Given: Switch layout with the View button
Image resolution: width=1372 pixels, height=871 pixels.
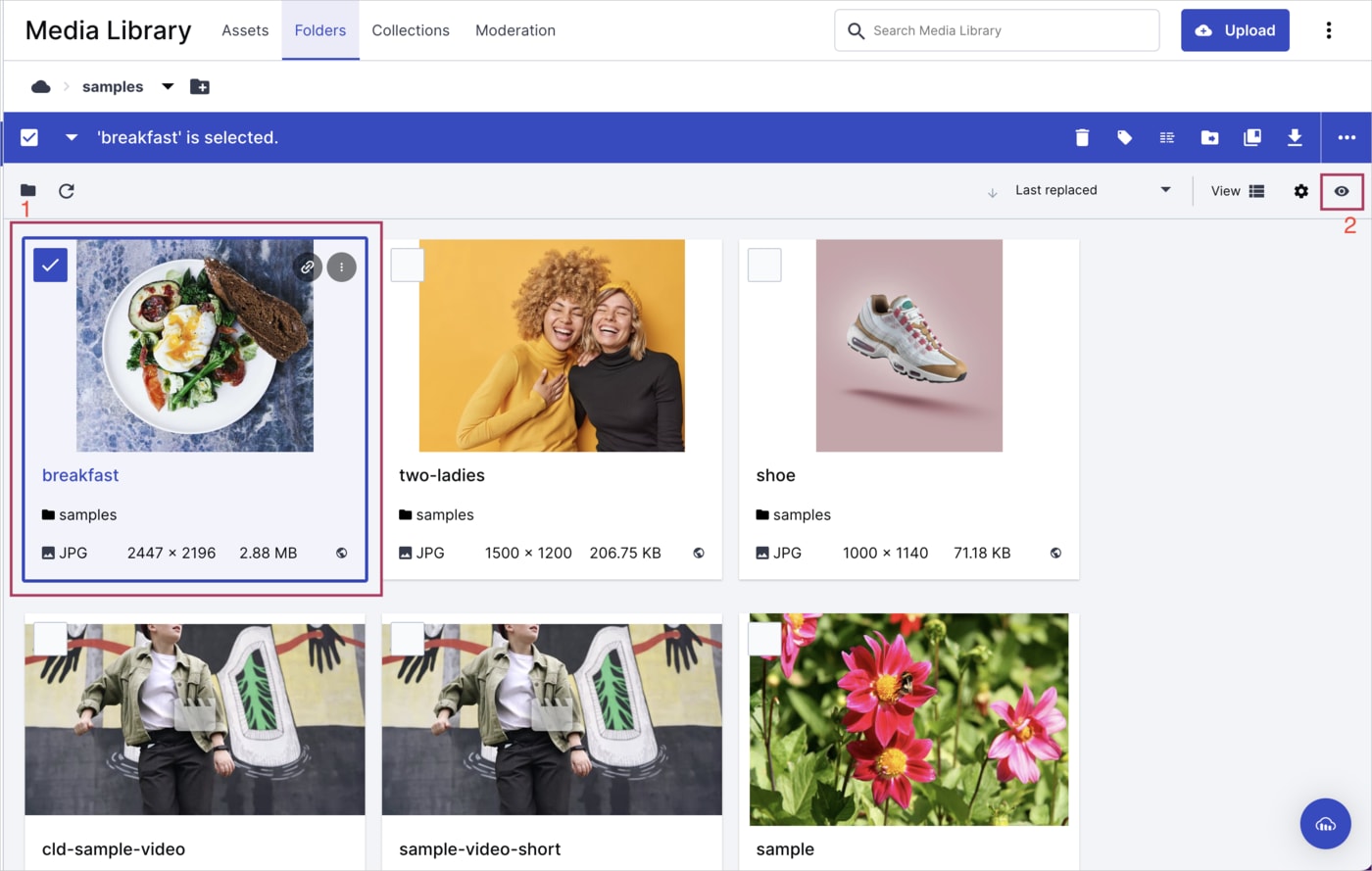Looking at the screenshot, I should [x=1238, y=191].
